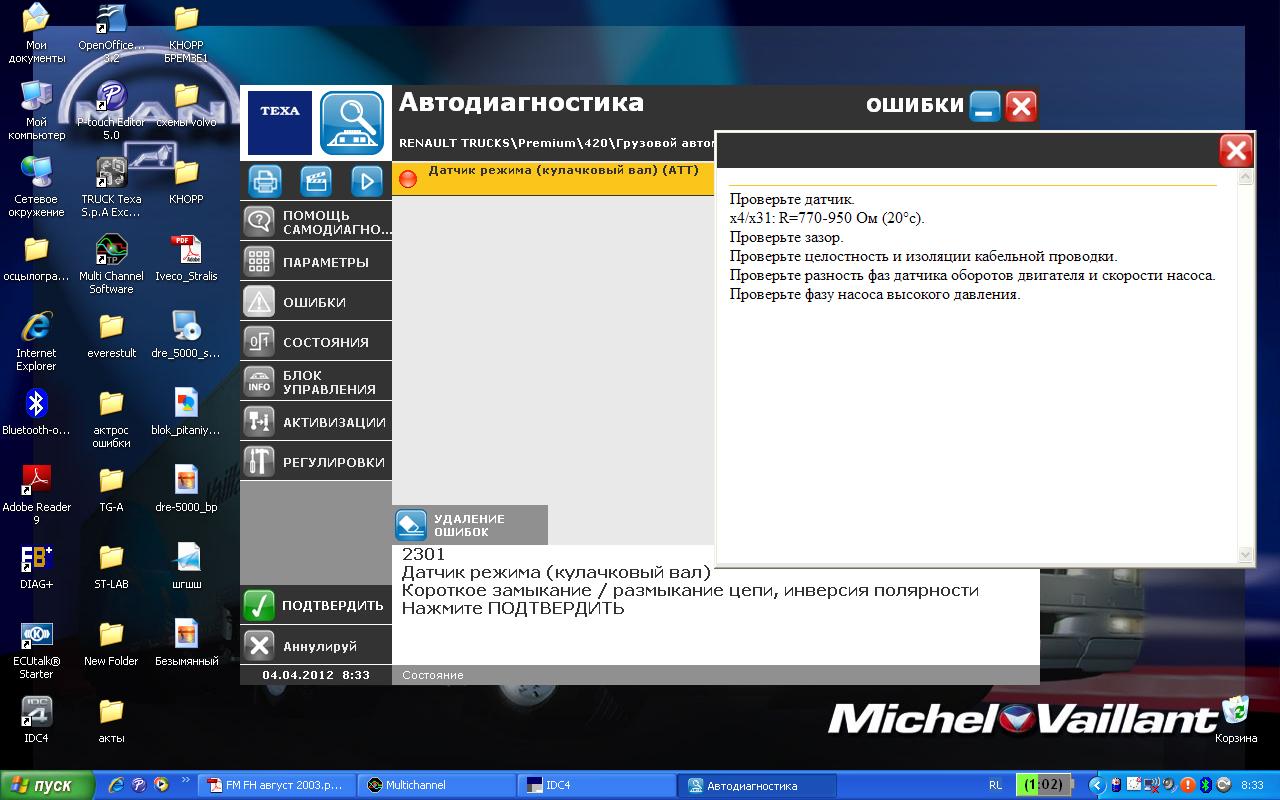1280x800 pixels.
Task: Click the green ПОДТВЕРДИТЬ button
Action: coord(316,605)
